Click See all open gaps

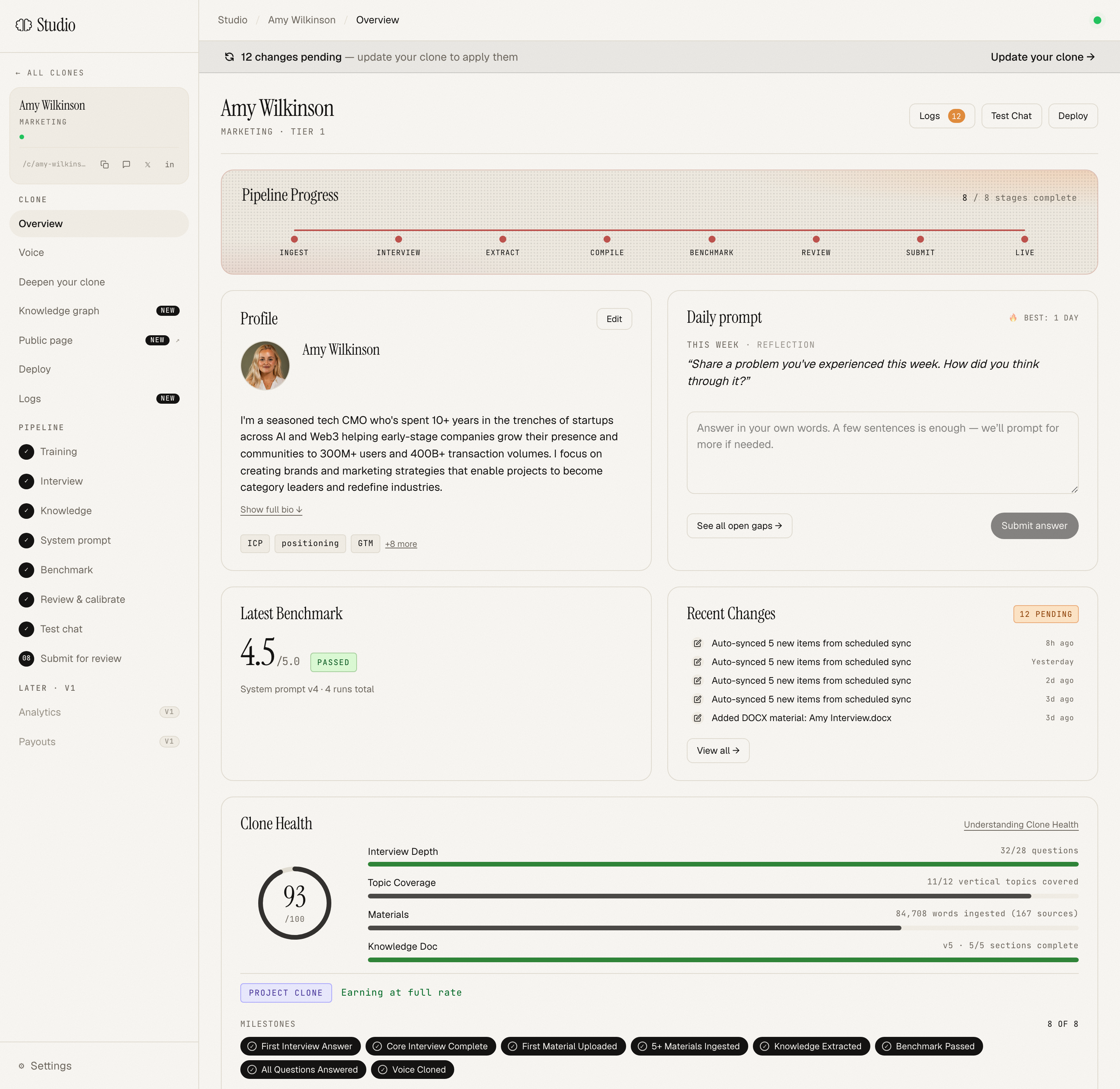click(x=739, y=525)
